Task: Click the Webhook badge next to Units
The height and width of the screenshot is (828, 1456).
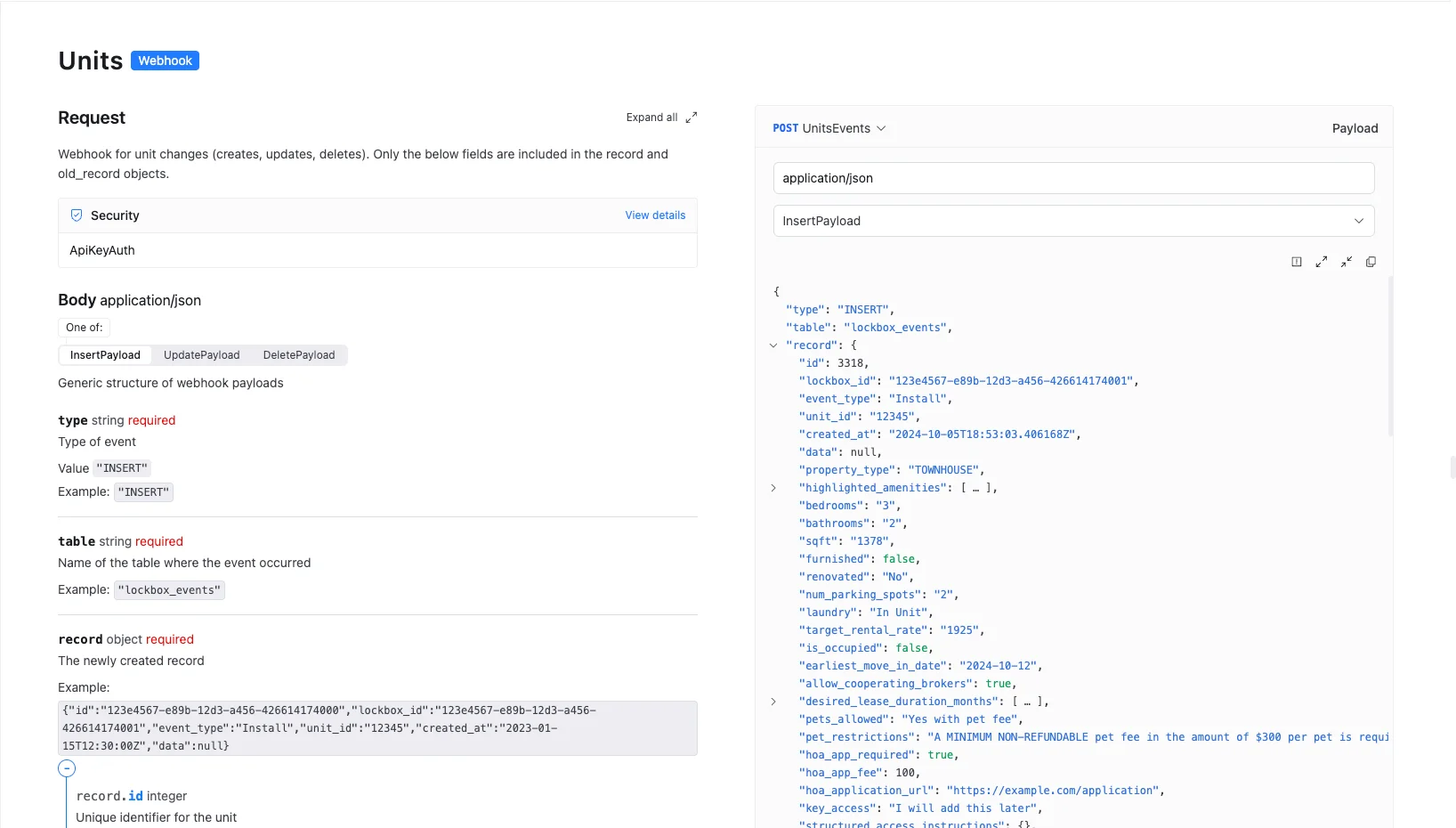Action: tap(165, 61)
